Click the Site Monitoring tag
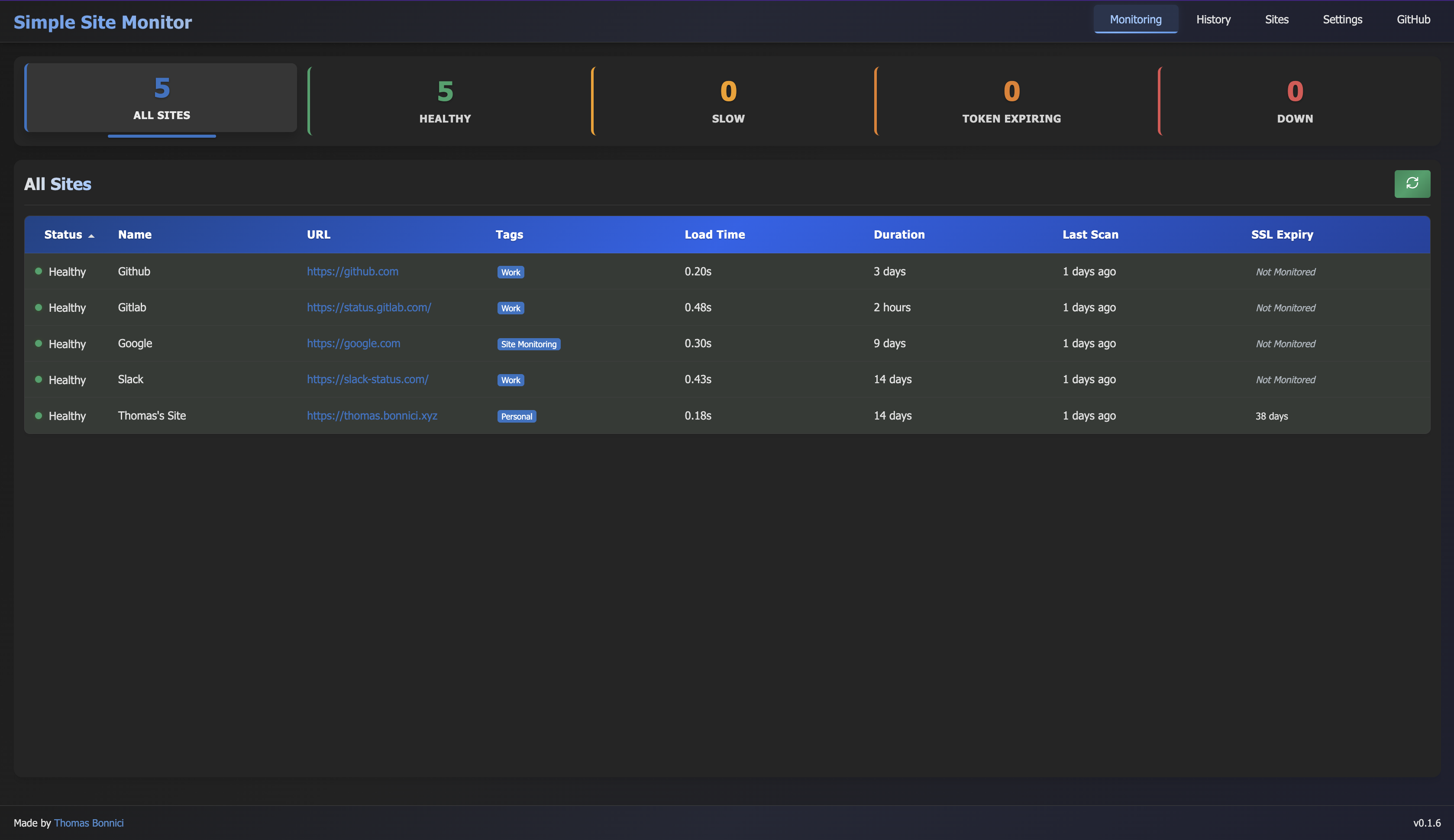Viewport: 1454px width, 840px height. [x=528, y=344]
